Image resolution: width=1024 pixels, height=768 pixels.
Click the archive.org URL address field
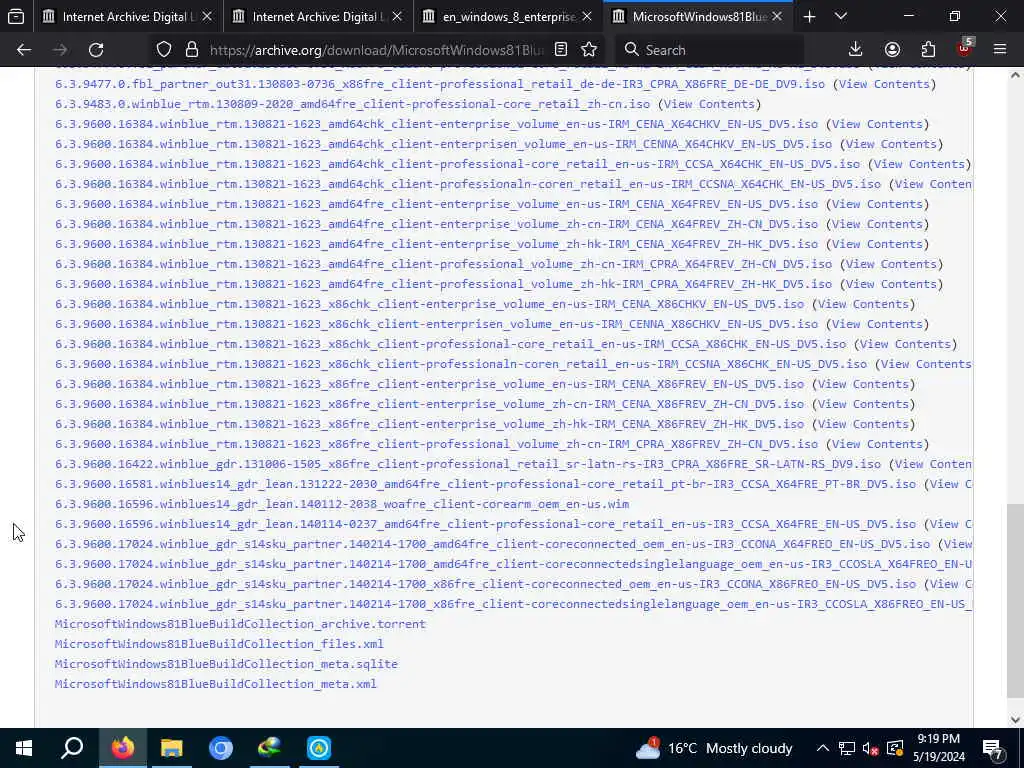377,50
